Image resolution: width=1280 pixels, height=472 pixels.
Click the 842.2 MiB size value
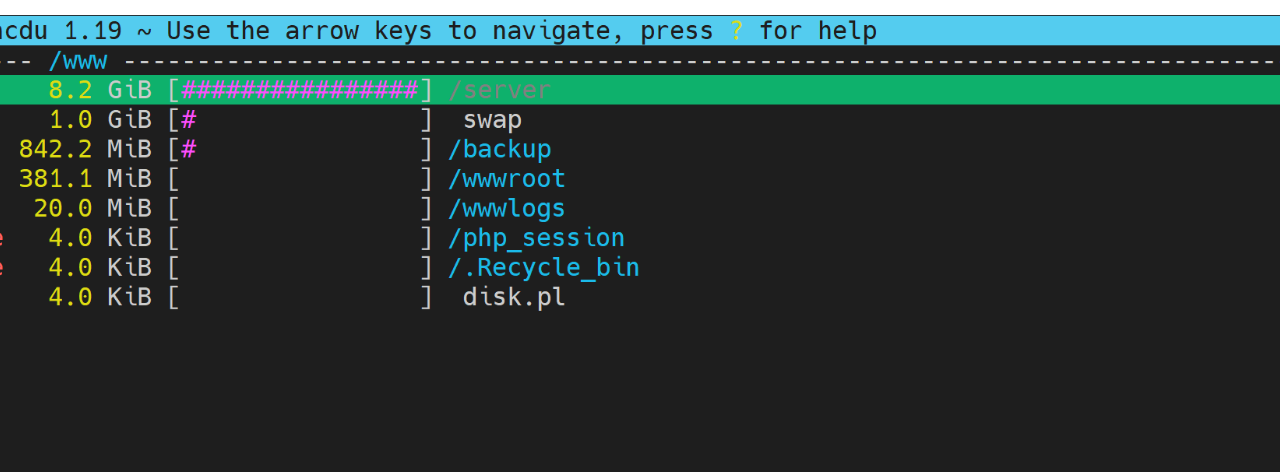(x=85, y=150)
